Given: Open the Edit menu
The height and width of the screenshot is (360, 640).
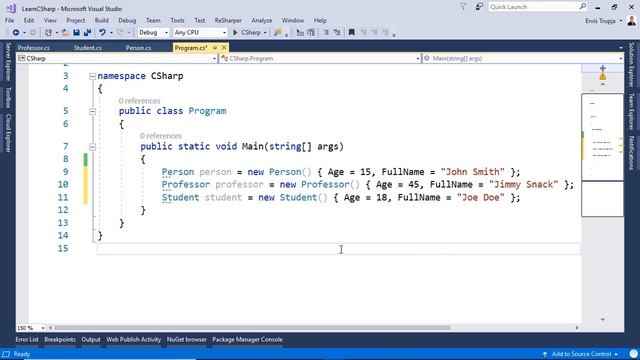Looking at the screenshot, I should pos(29,20).
